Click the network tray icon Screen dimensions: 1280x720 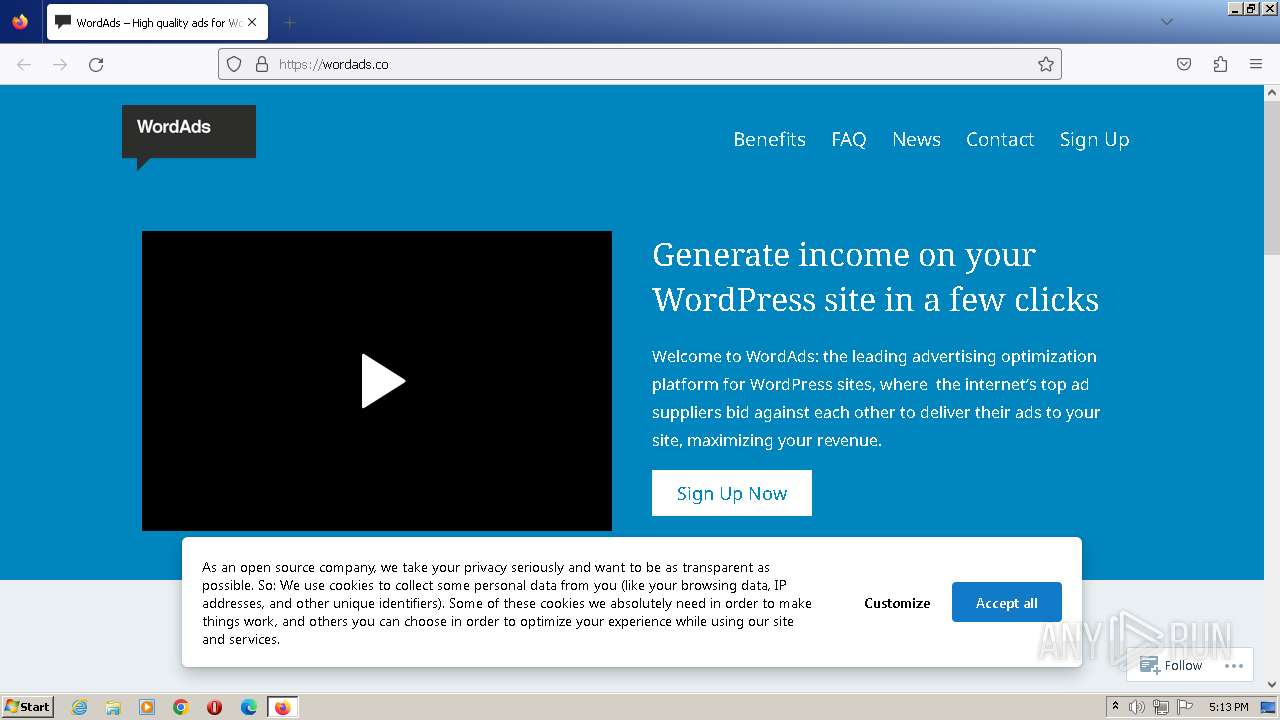pyautogui.click(x=1161, y=707)
